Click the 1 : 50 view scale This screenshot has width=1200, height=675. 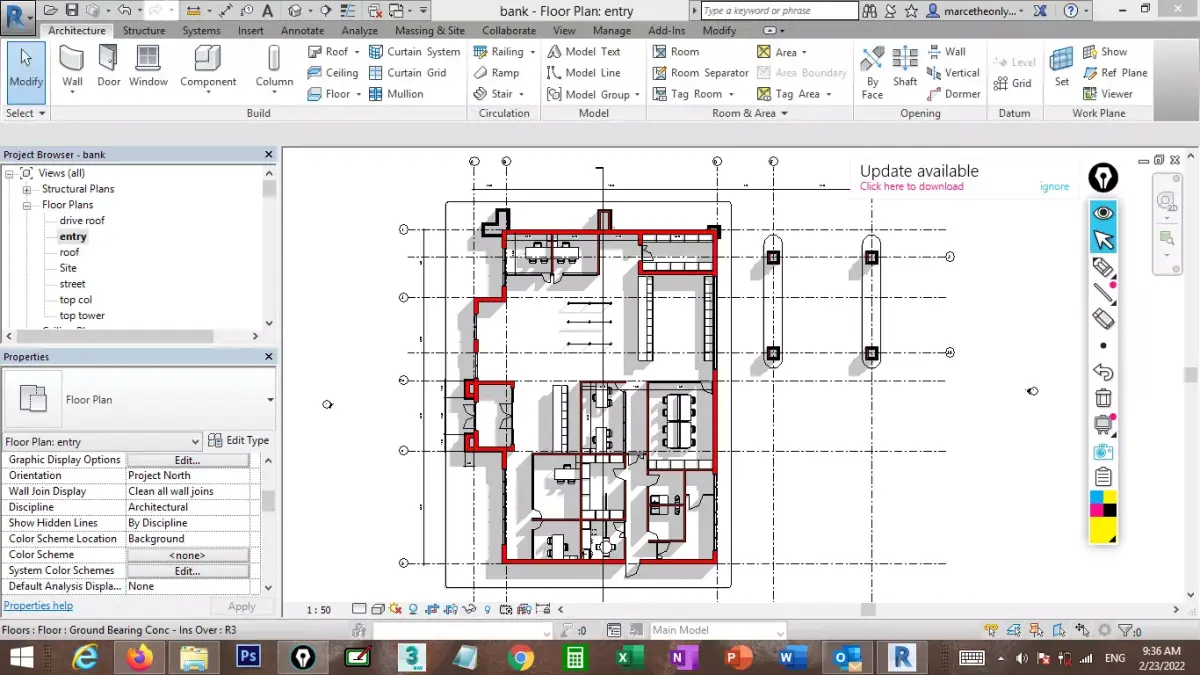click(319, 610)
